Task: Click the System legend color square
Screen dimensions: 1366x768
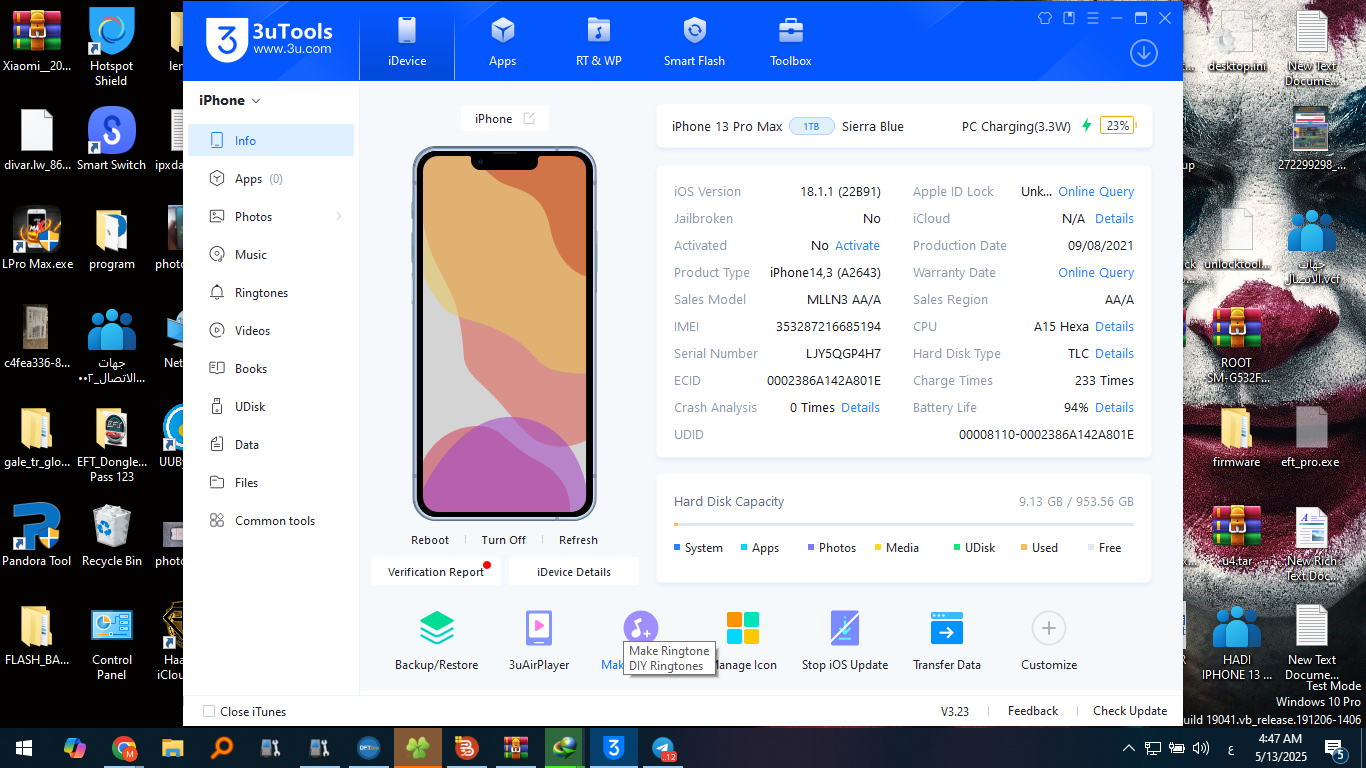Action: (x=677, y=547)
